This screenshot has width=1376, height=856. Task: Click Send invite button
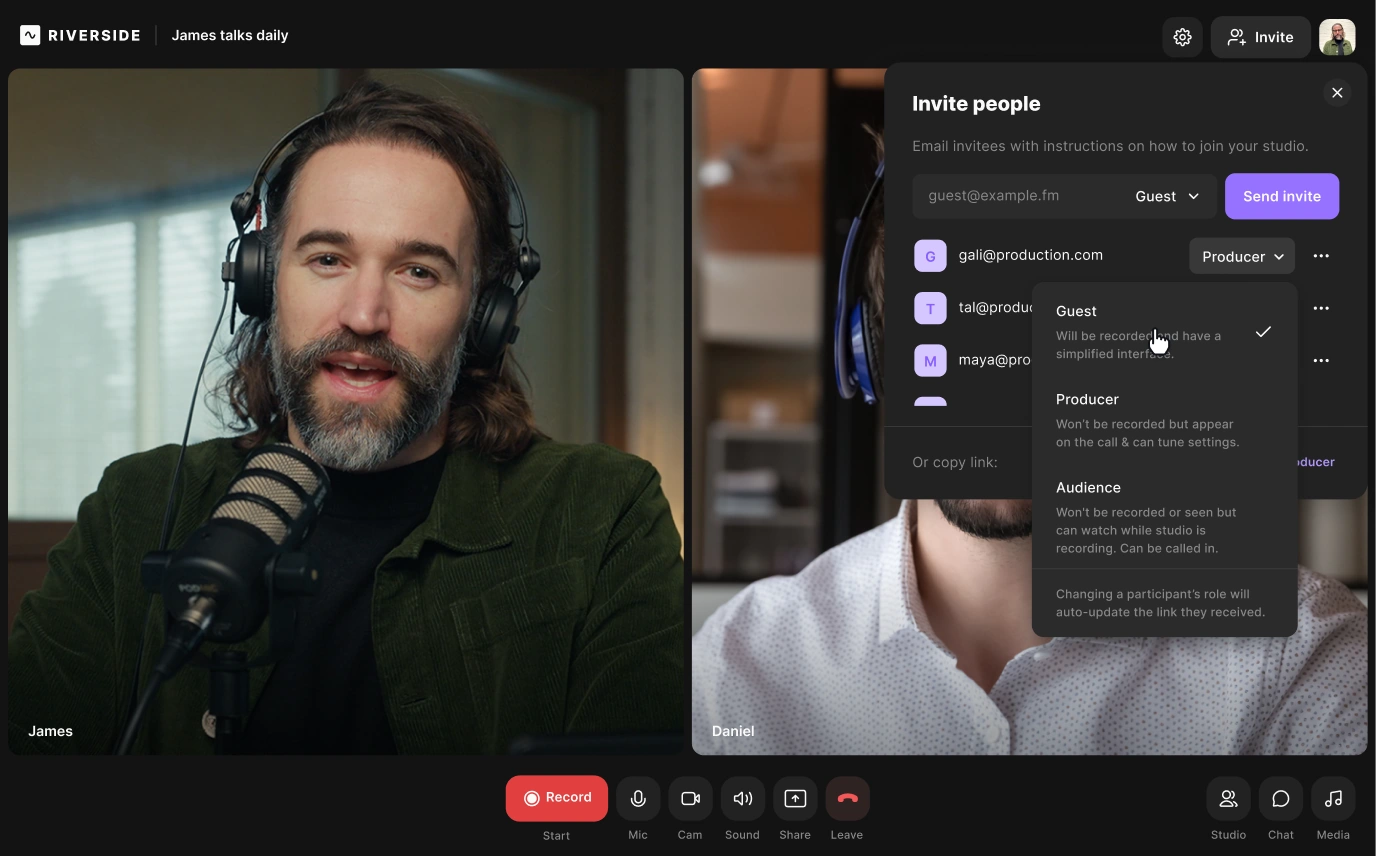point(1282,196)
